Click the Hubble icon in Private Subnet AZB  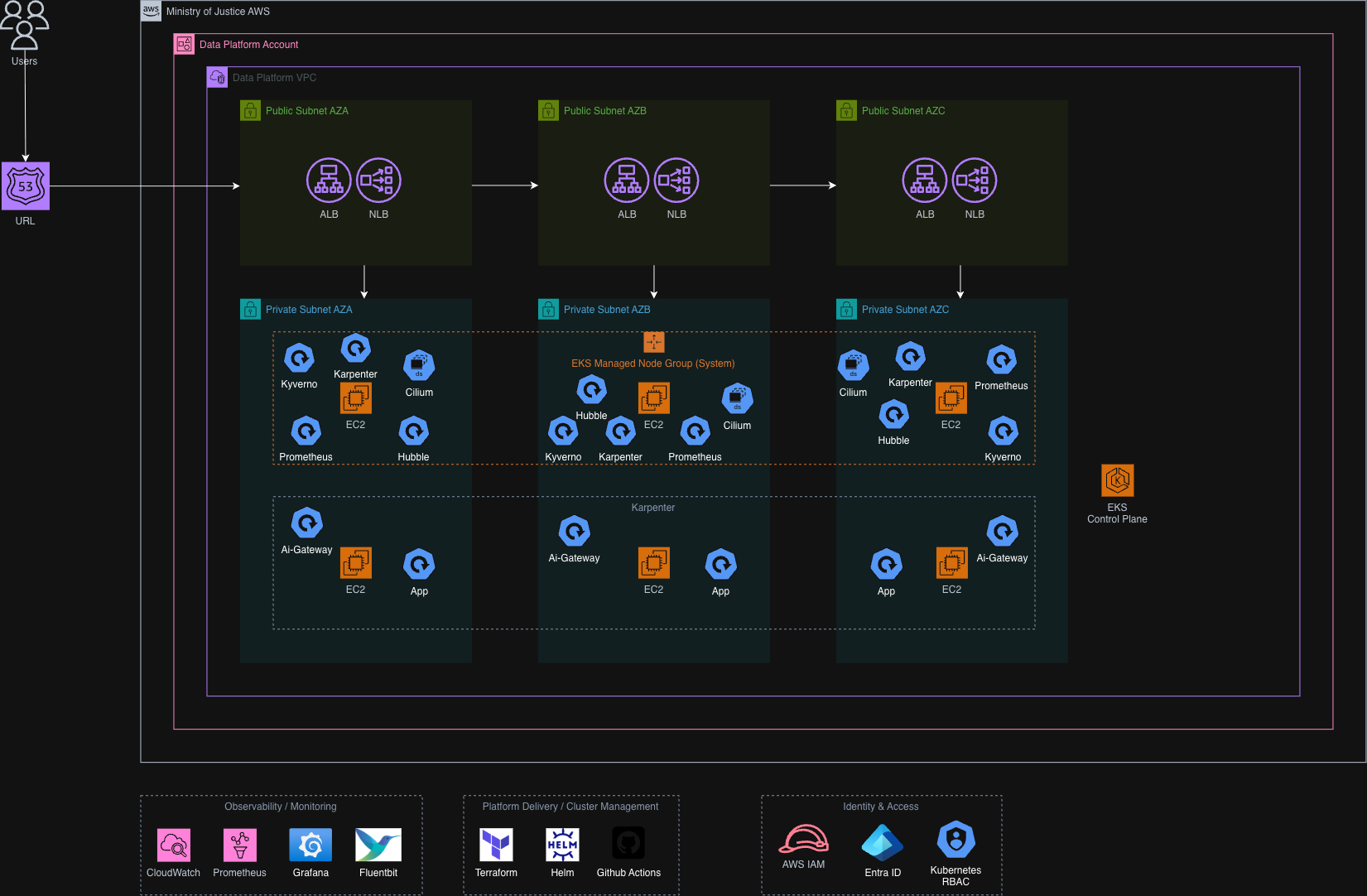591,390
